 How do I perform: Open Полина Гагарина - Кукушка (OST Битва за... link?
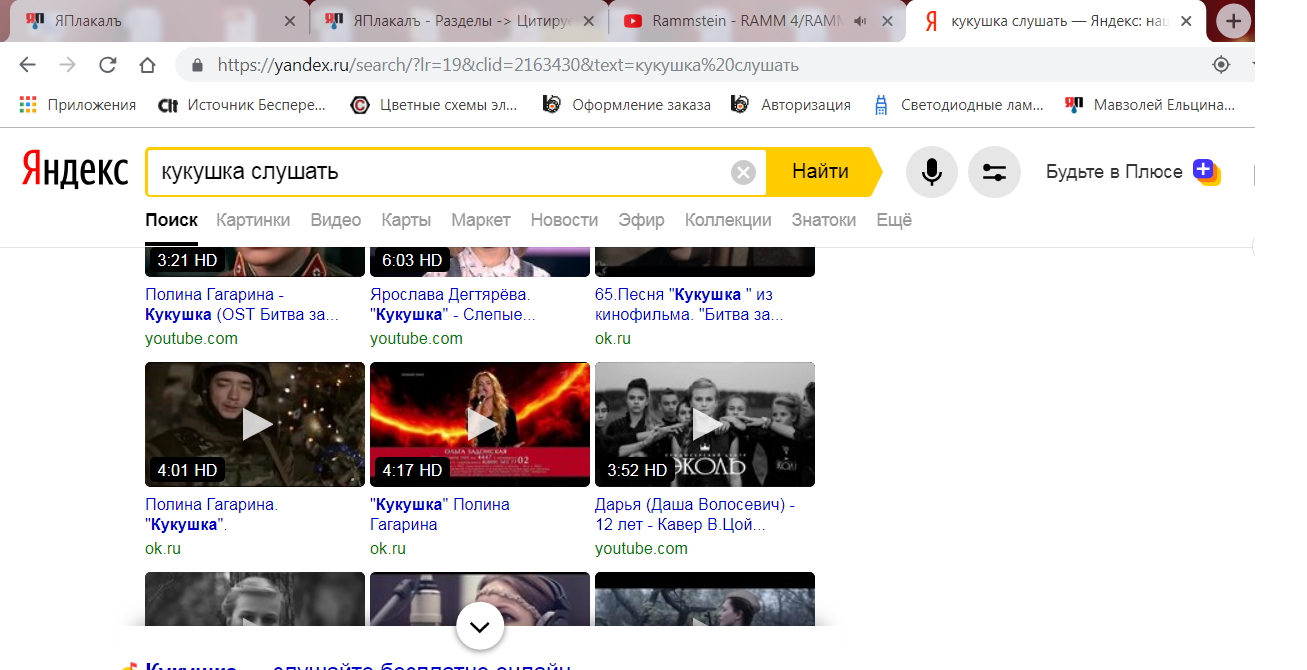243,305
